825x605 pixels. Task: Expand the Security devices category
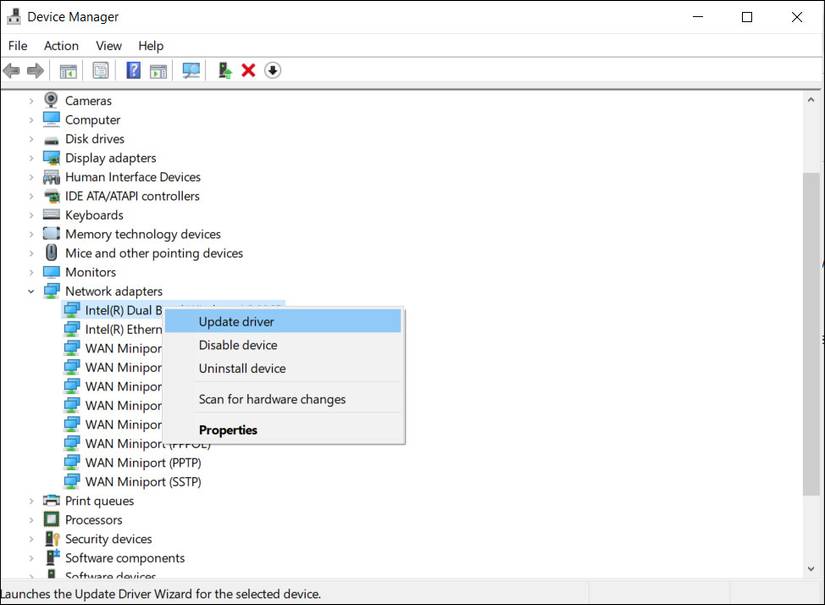pos(31,539)
